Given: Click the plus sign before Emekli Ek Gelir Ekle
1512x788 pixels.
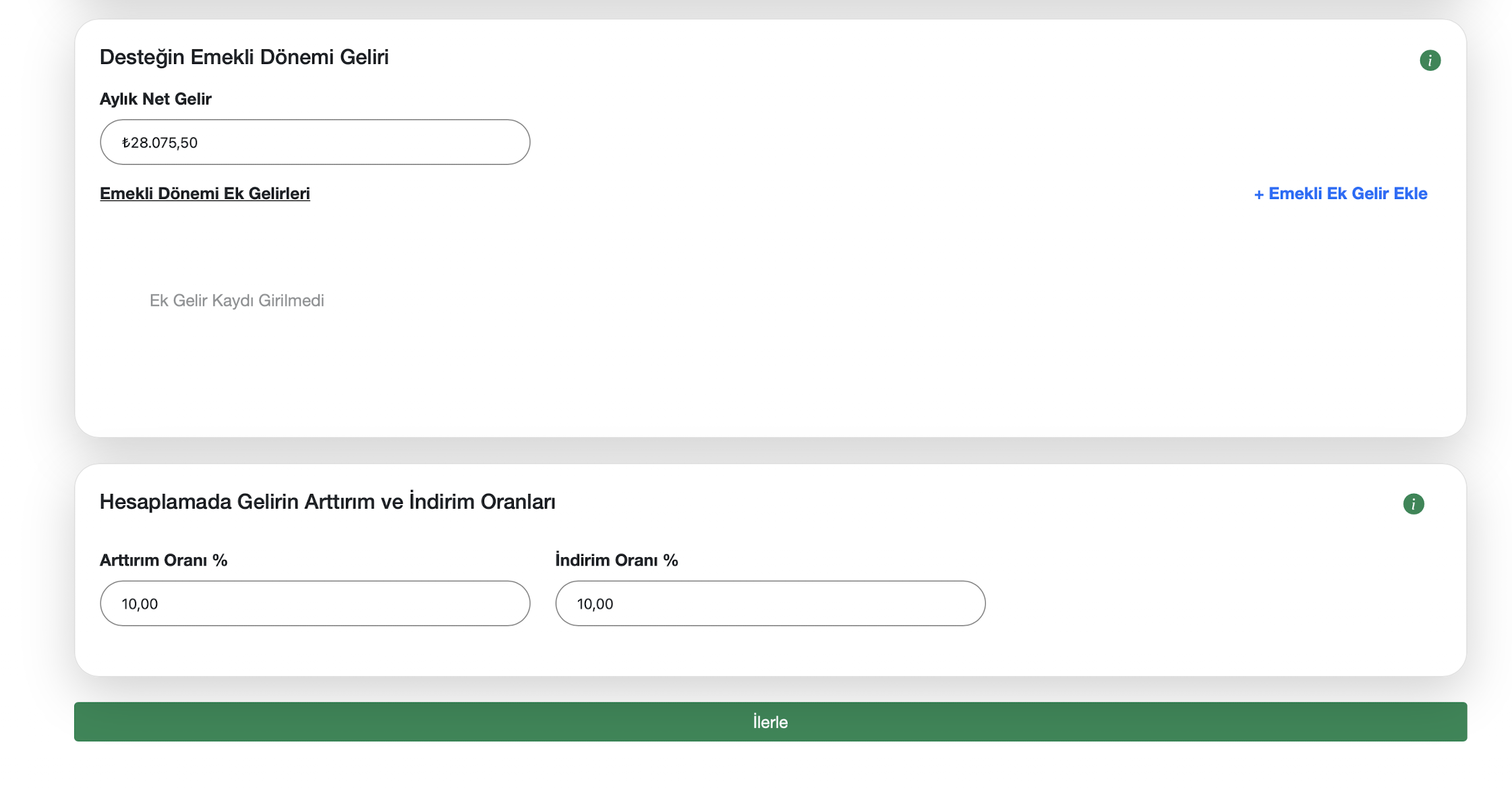Looking at the screenshot, I should coord(1258,195).
